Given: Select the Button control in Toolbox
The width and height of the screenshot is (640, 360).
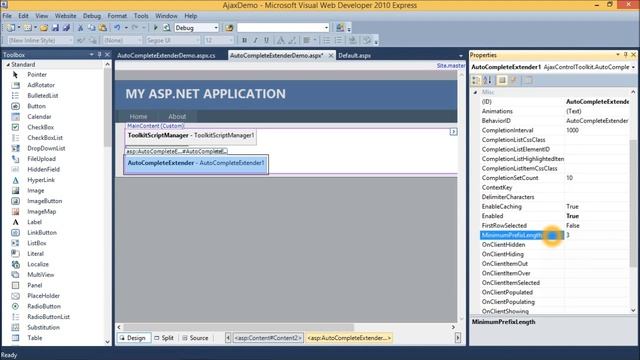Looking at the screenshot, I should coord(36,106).
